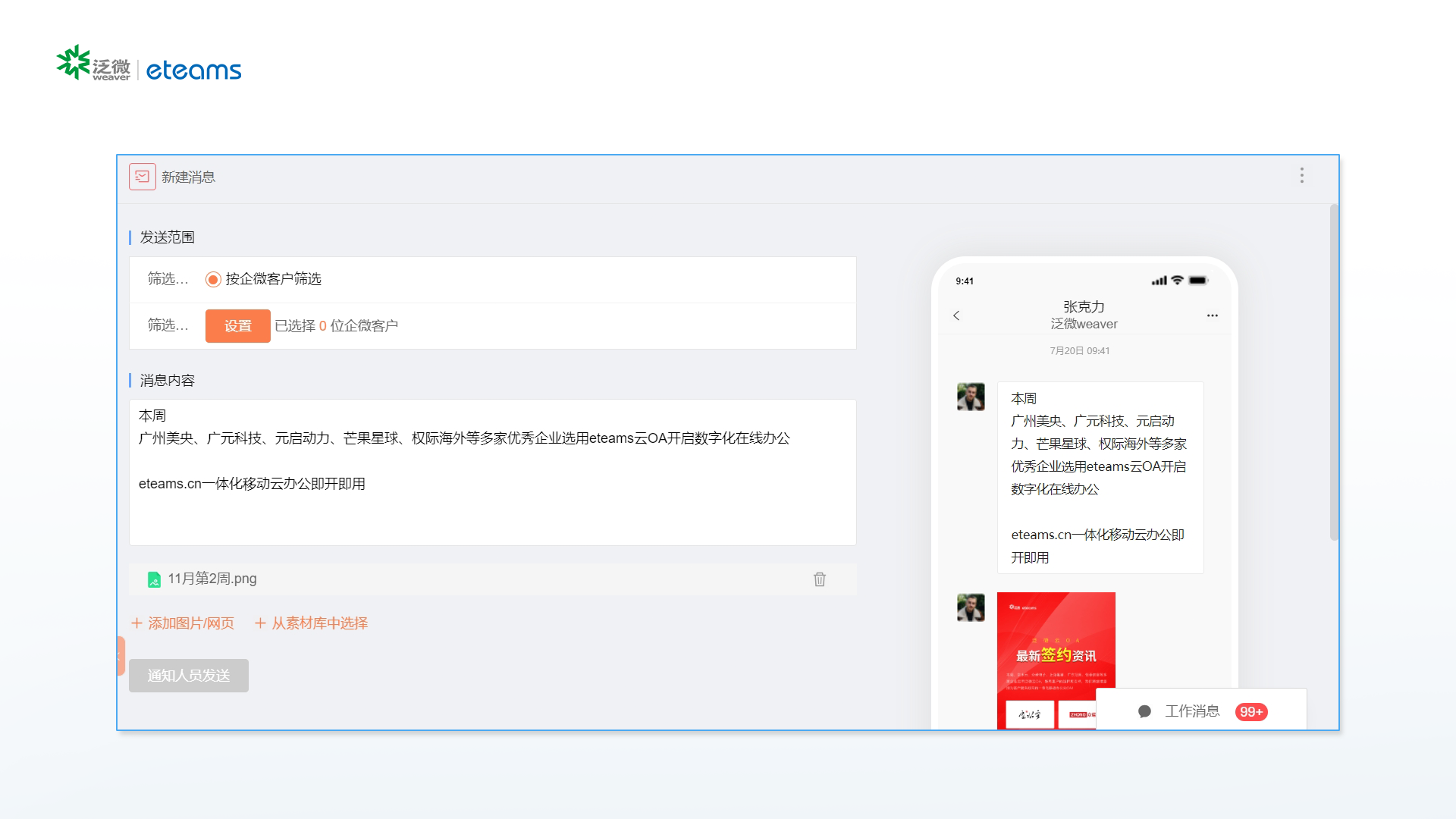Screen dimensions: 1456x819
Task: Click the avatar beside the red image message
Action: click(x=971, y=607)
